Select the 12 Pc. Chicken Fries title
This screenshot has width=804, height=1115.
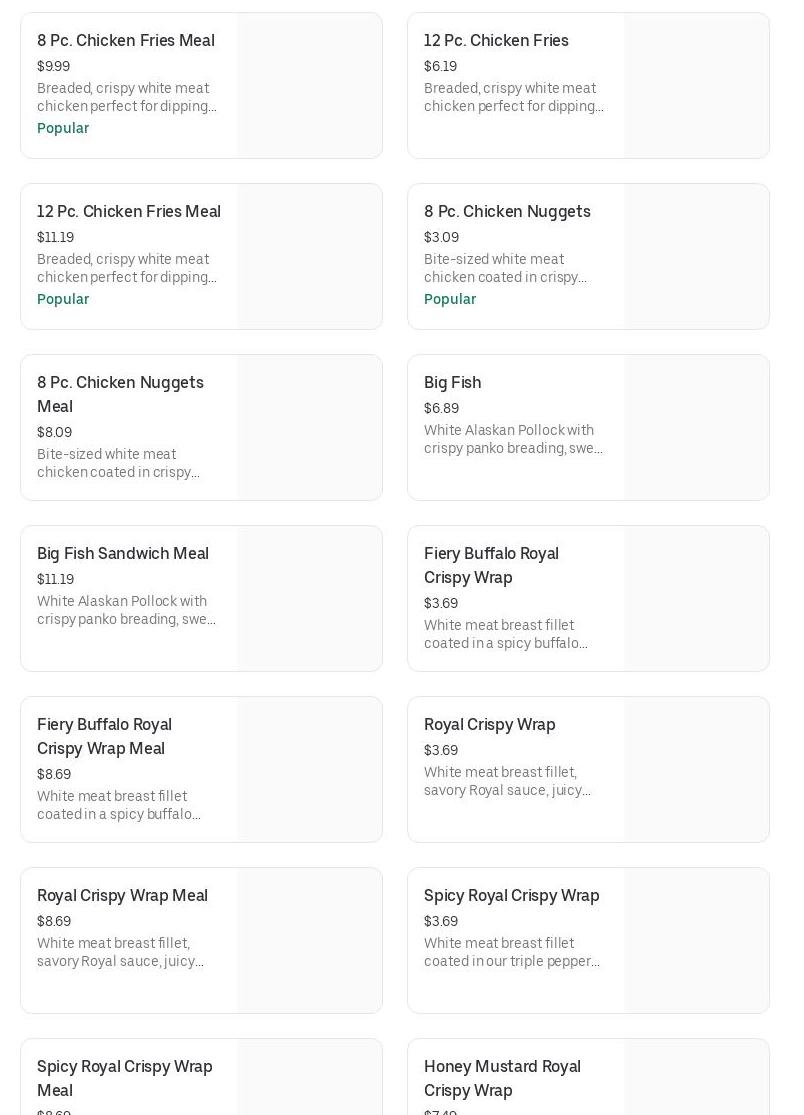point(496,41)
